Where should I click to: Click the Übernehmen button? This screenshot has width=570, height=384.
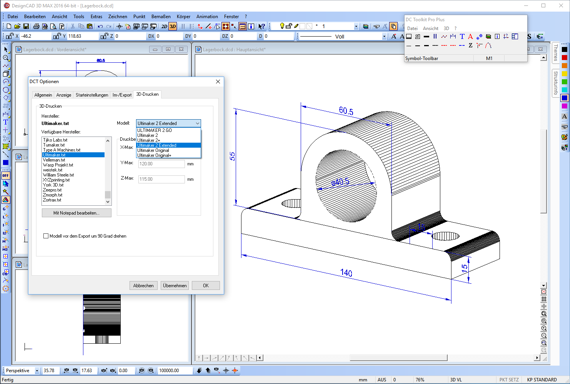click(x=174, y=285)
